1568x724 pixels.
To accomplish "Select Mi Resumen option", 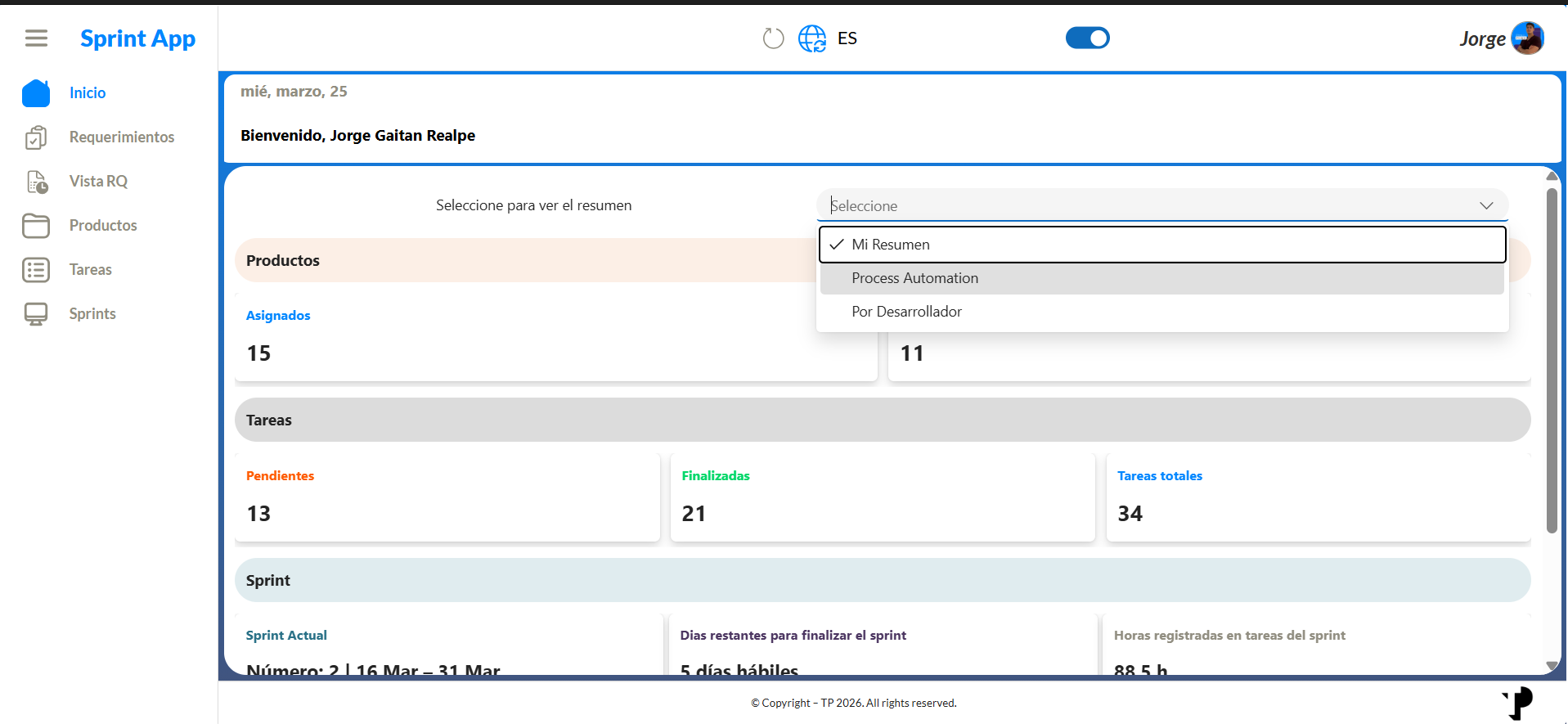I will [x=1162, y=245].
